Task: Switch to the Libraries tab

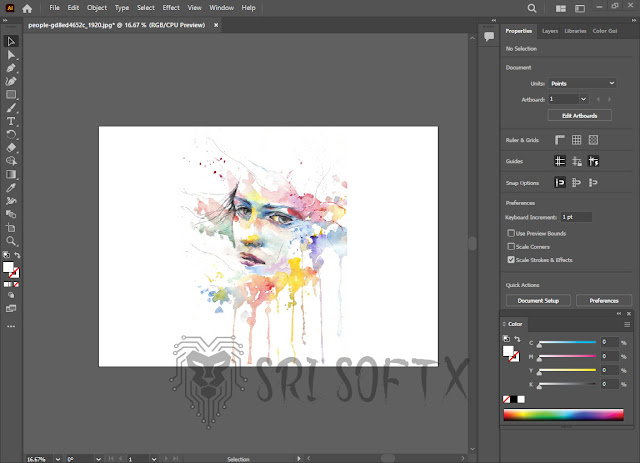Action: click(x=575, y=31)
